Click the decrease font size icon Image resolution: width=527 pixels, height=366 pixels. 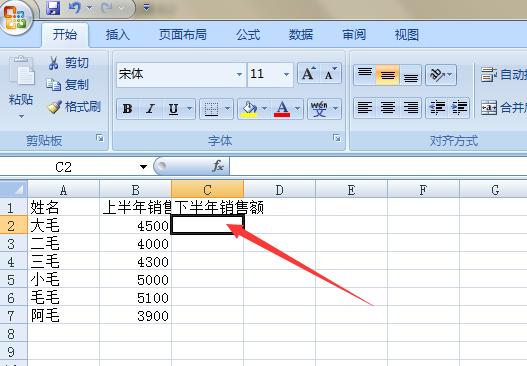(331, 73)
